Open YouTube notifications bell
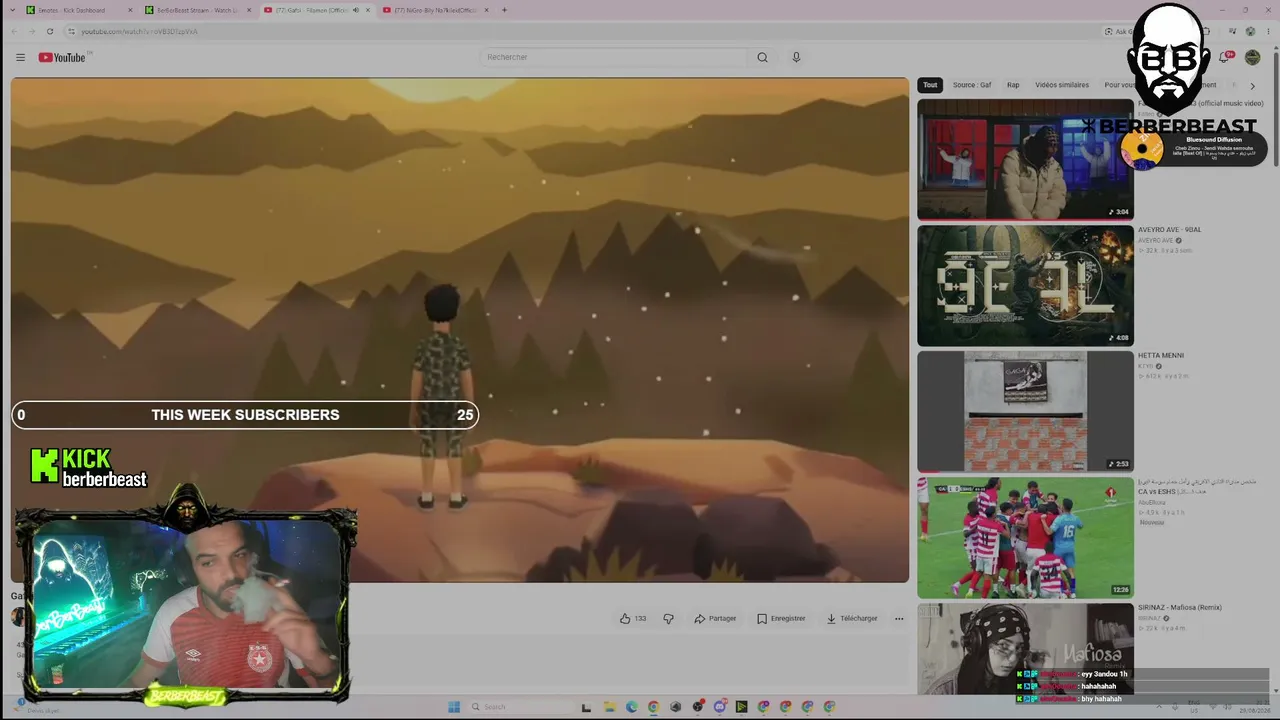Screen dimensions: 1280x720 pyautogui.click(x=1224, y=57)
